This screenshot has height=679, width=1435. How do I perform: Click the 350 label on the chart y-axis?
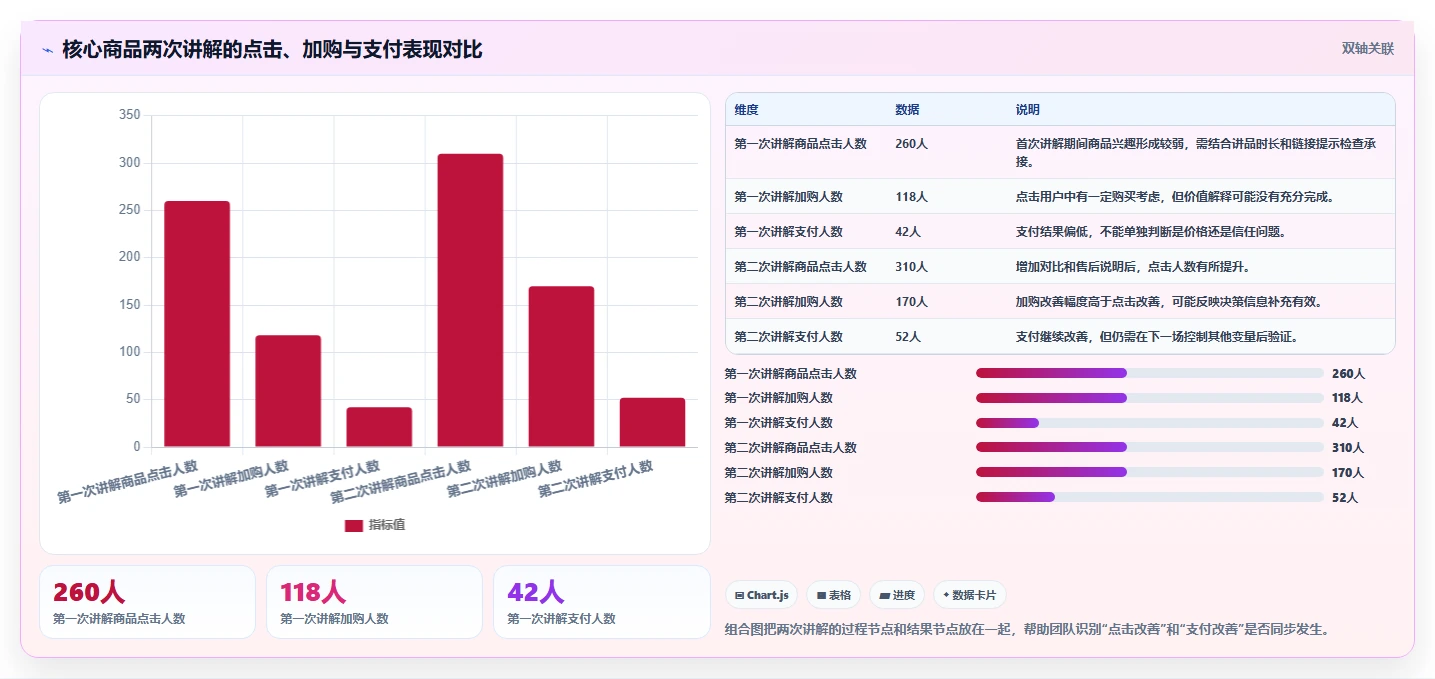(x=130, y=115)
